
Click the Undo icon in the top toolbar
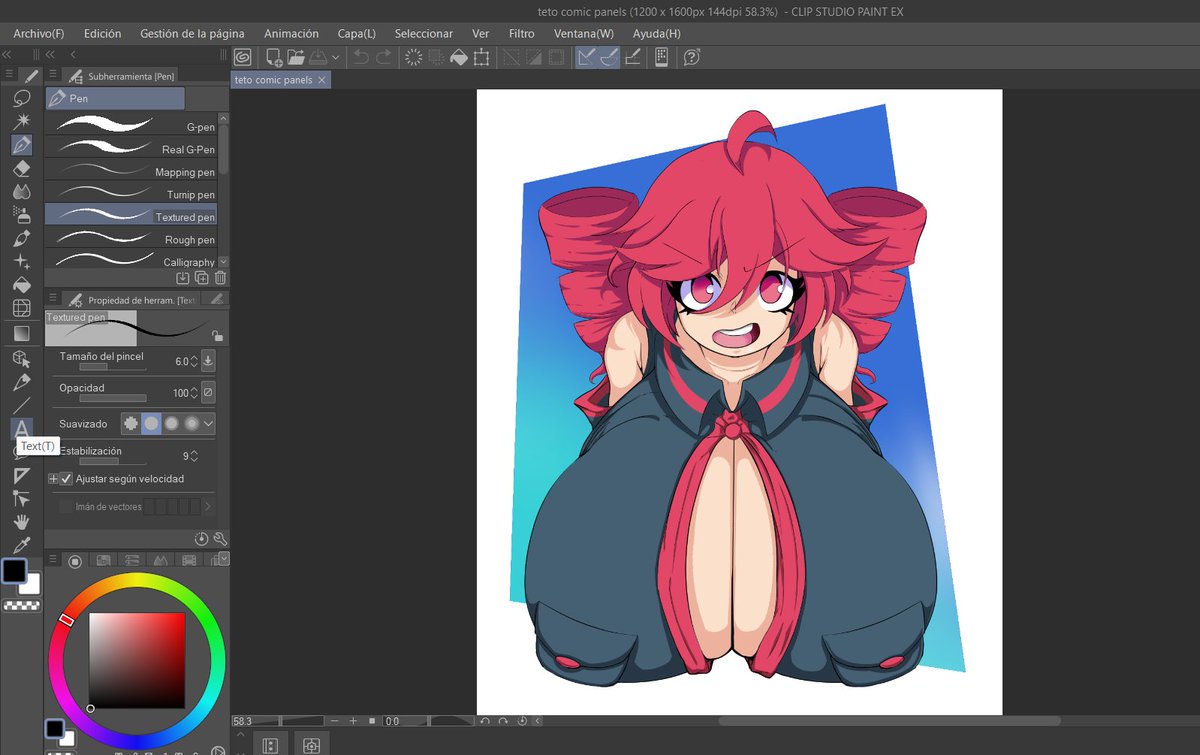[x=362, y=57]
